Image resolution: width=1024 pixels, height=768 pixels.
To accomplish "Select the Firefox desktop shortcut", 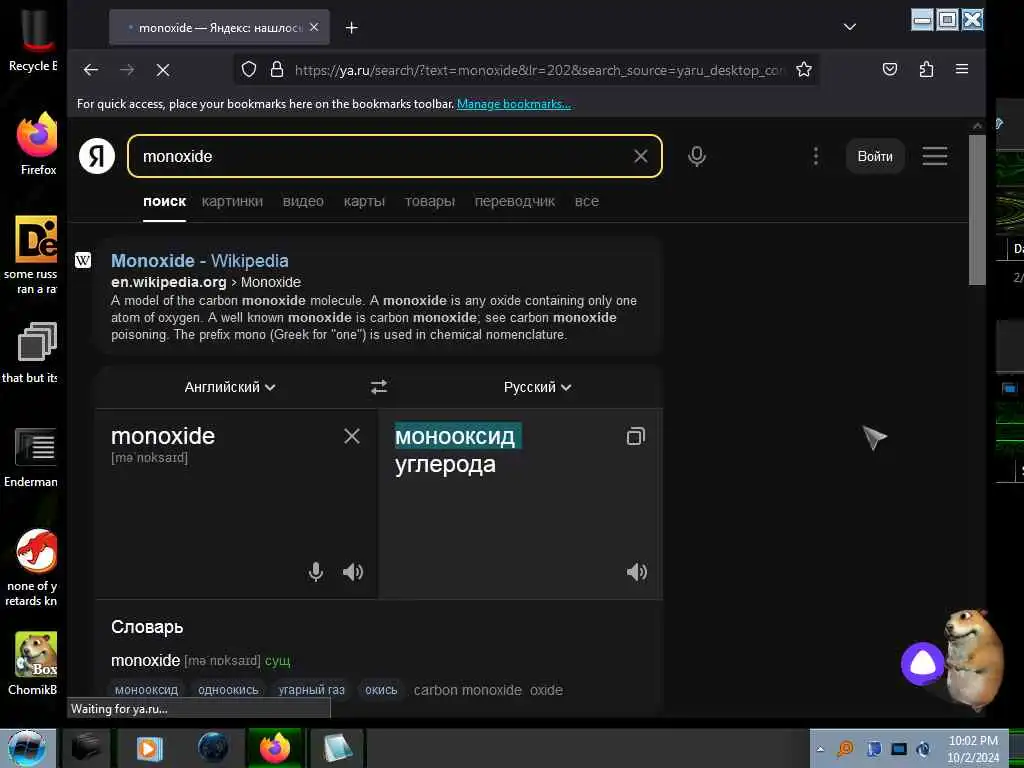I will pyautogui.click(x=38, y=144).
